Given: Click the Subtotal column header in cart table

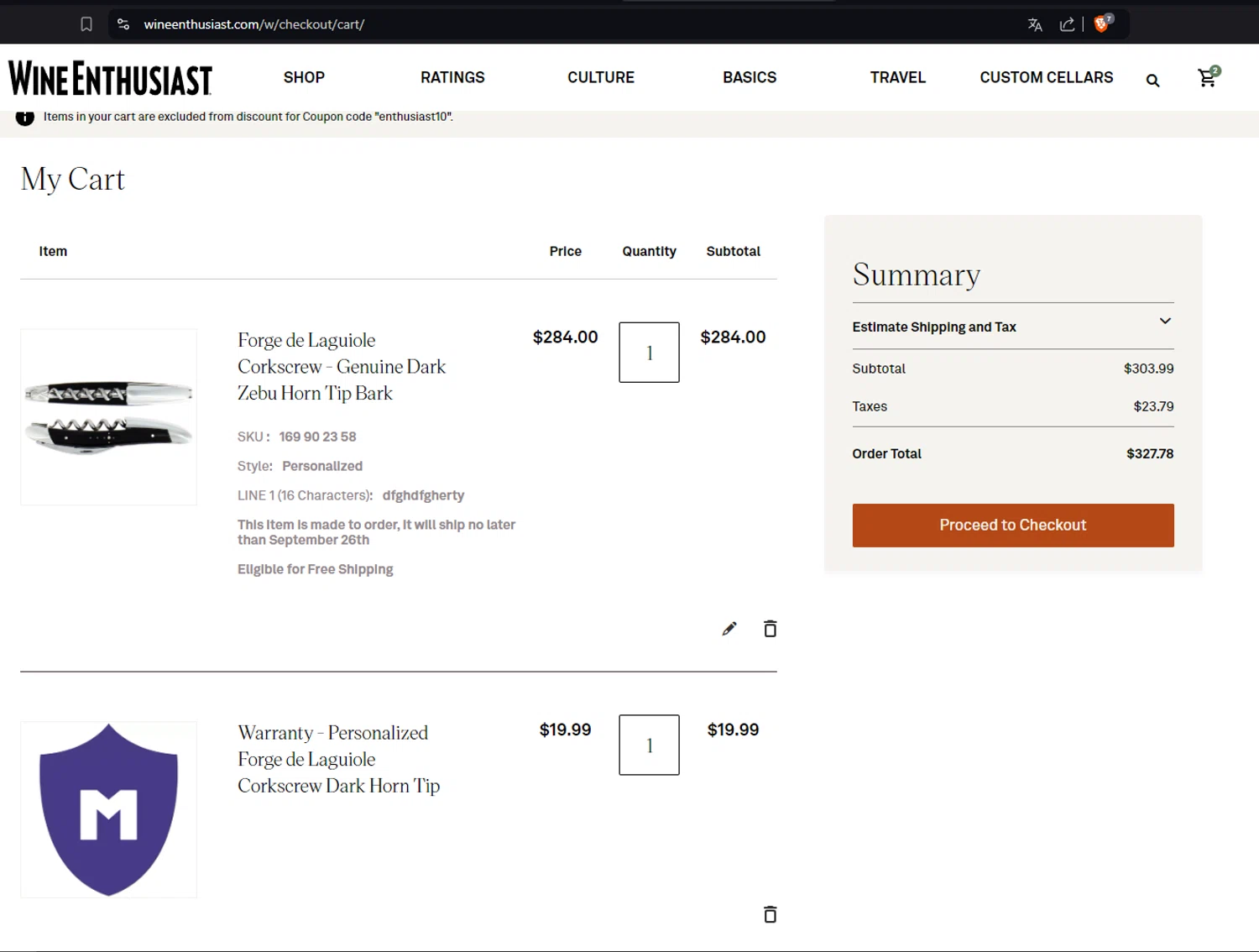Looking at the screenshot, I should click(x=733, y=251).
